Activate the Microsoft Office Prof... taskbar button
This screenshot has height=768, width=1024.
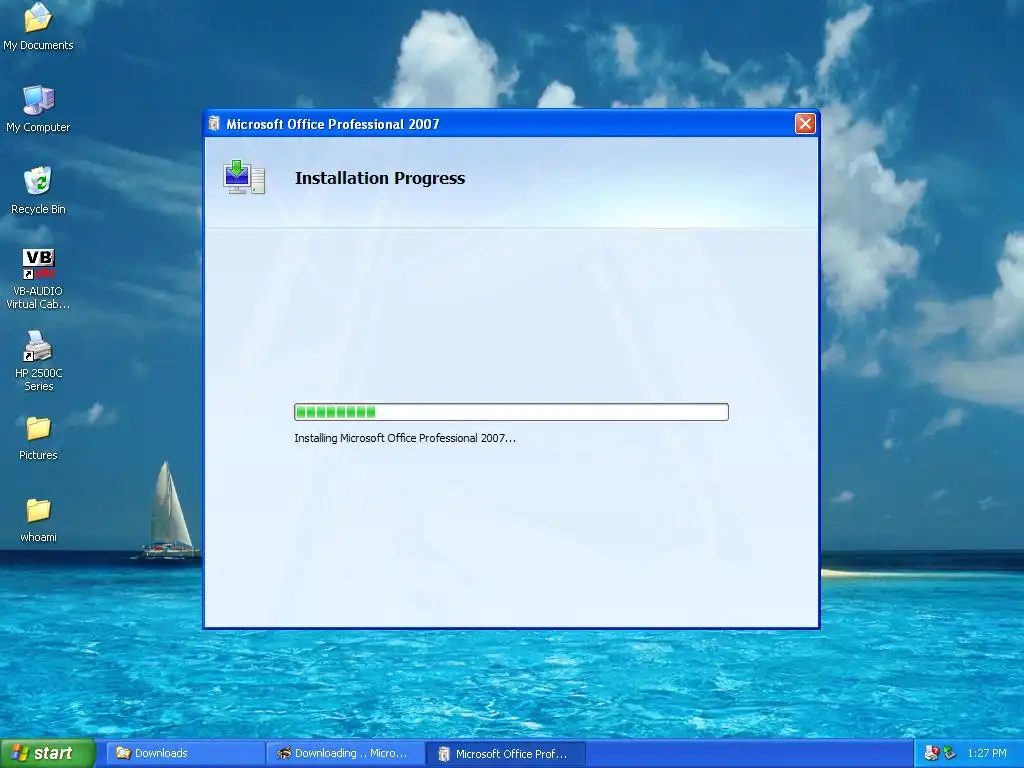click(506, 753)
